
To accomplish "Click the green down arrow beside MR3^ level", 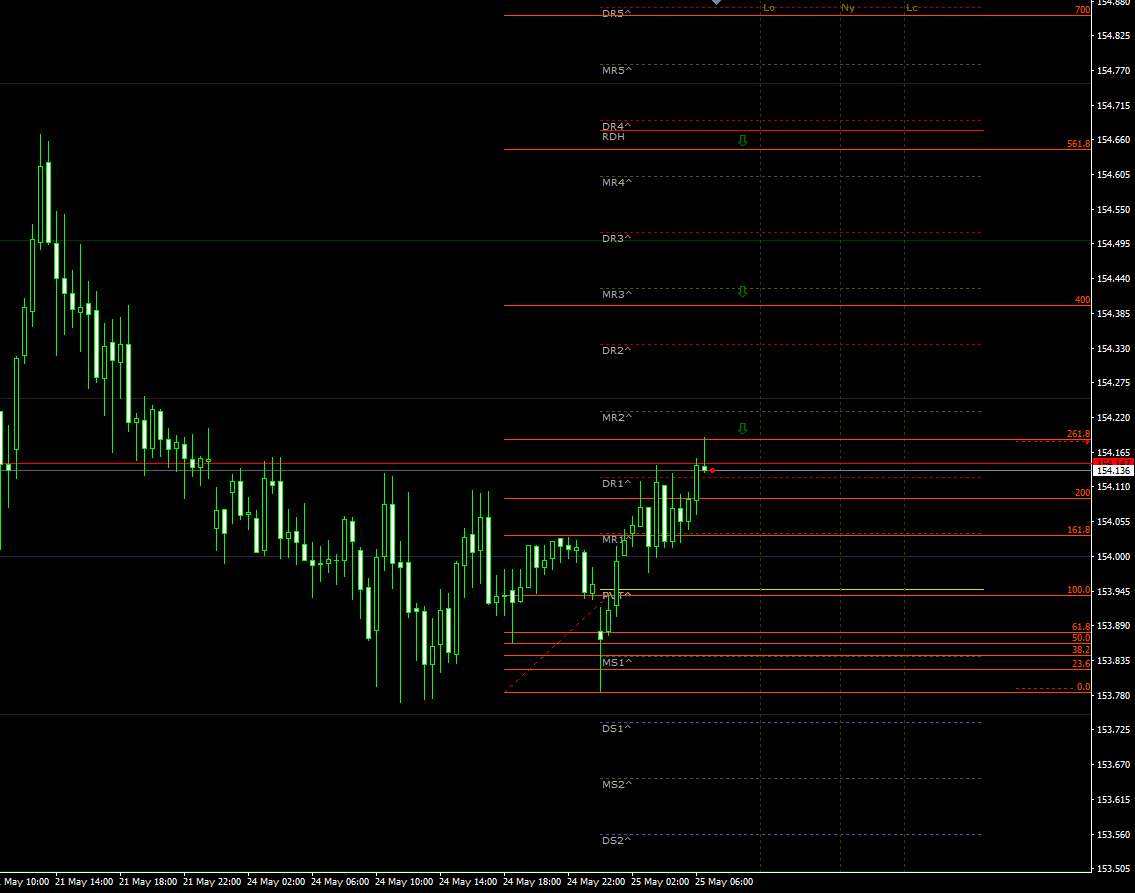I will (742, 292).
